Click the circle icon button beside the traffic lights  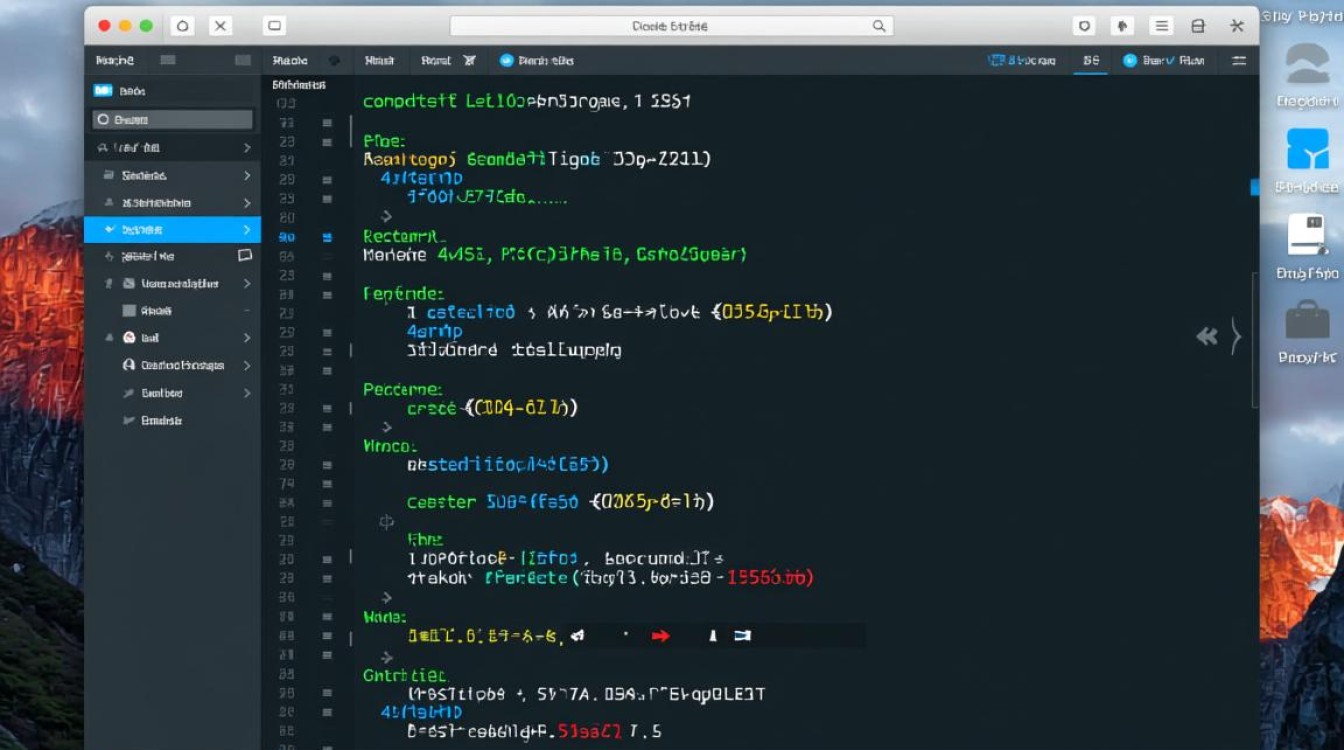point(182,27)
